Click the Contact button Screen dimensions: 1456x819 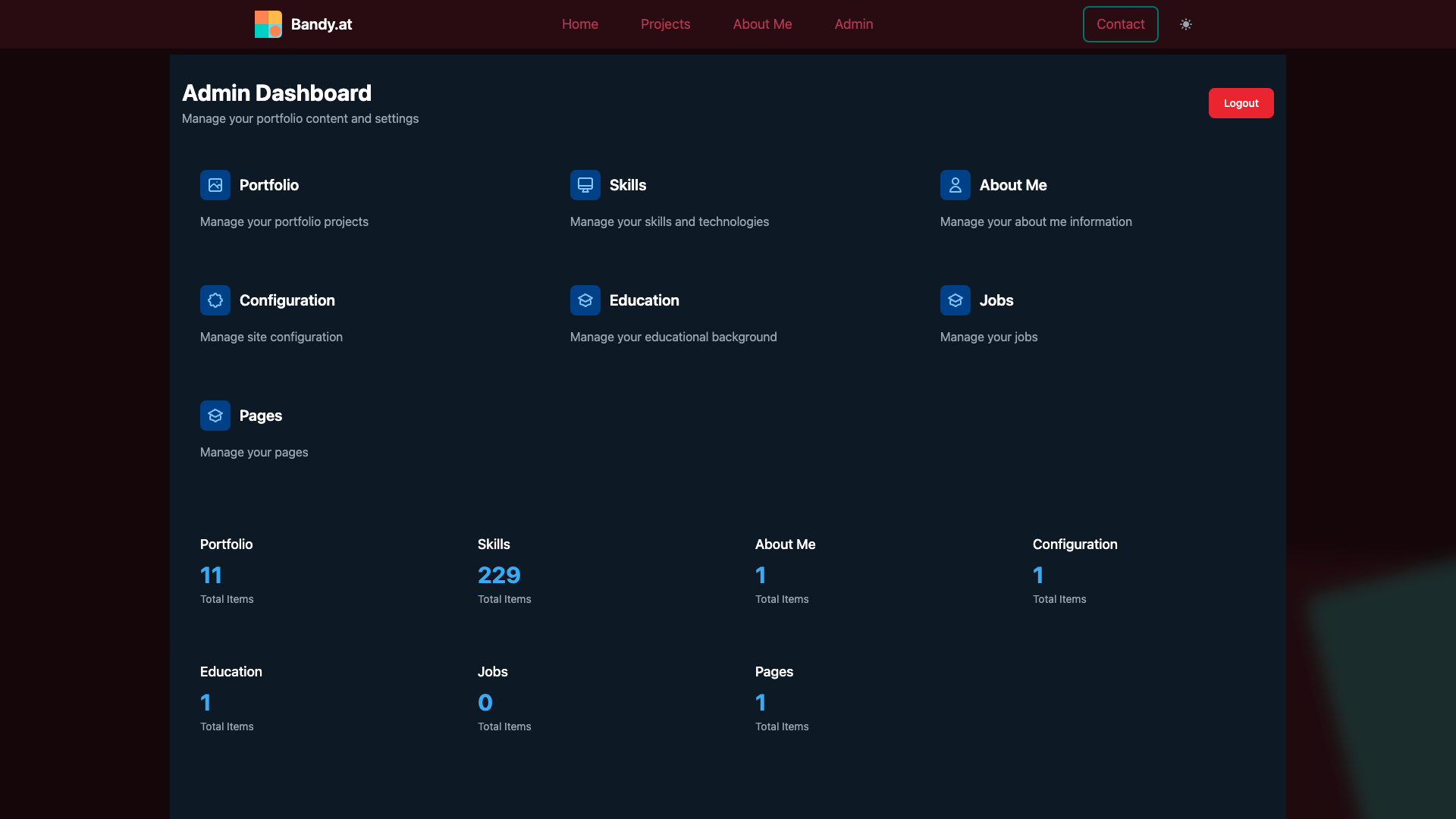(1120, 24)
